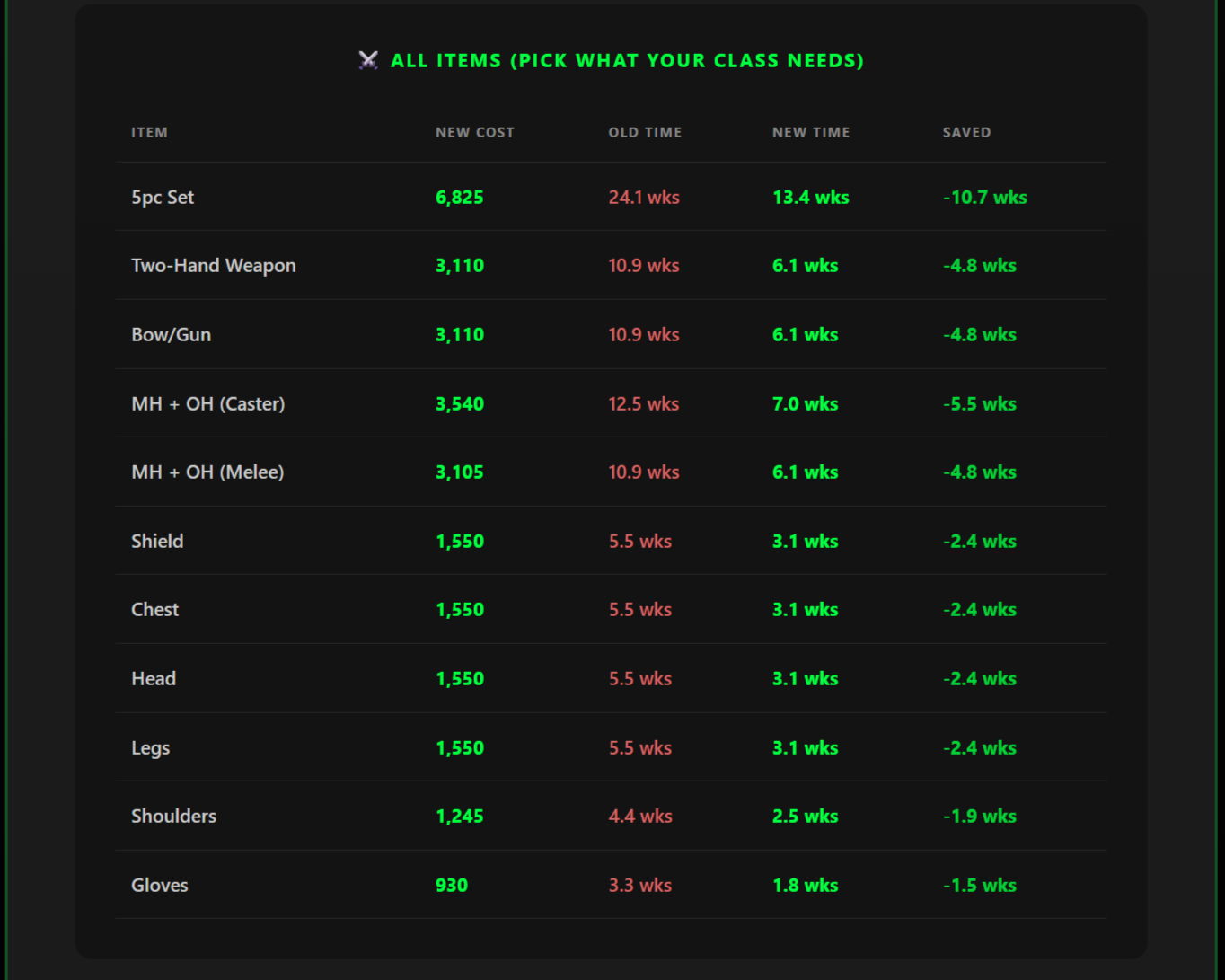Select the Shoulders item name

coord(173,817)
